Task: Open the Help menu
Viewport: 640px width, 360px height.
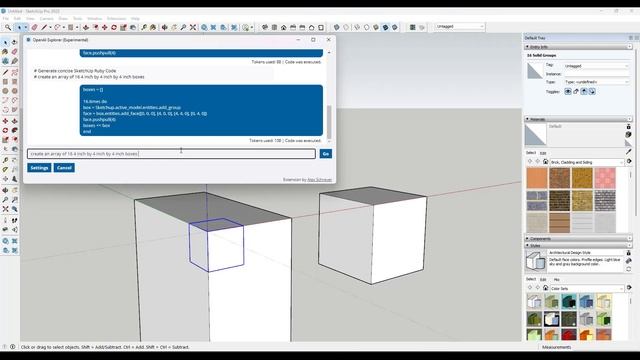Action: coord(135,19)
